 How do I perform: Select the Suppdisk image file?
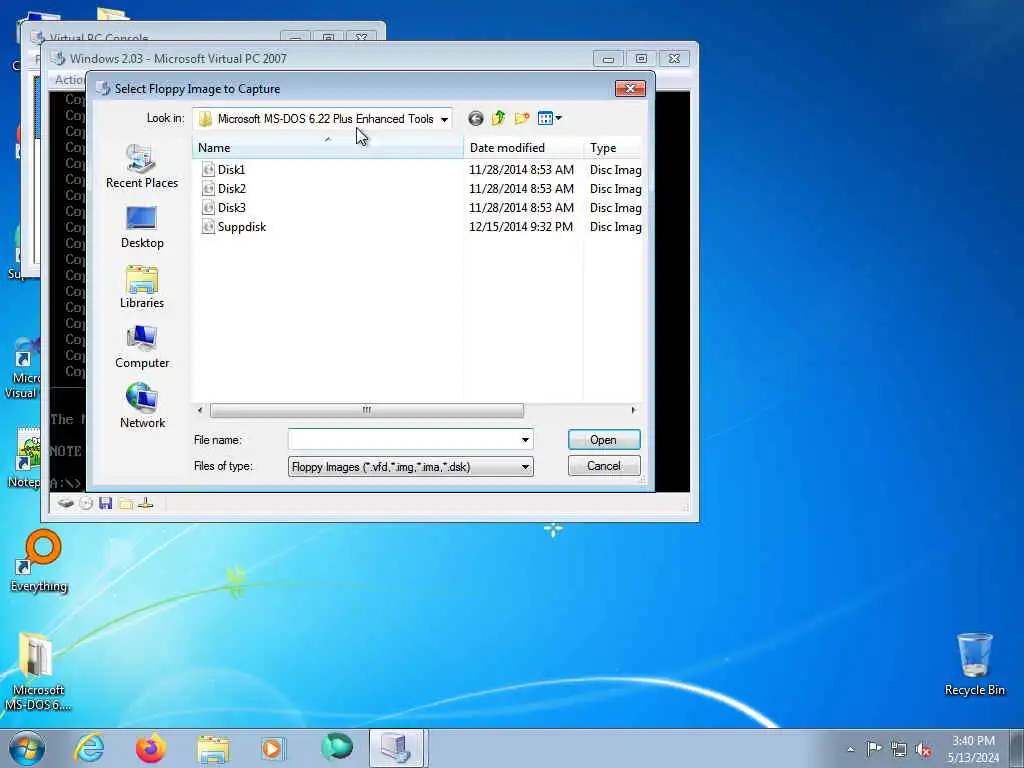[x=242, y=227]
